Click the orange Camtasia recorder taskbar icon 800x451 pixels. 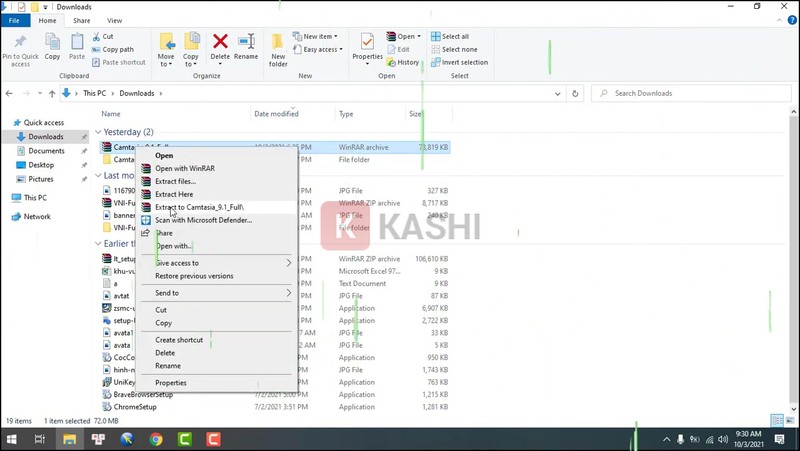pos(213,439)
